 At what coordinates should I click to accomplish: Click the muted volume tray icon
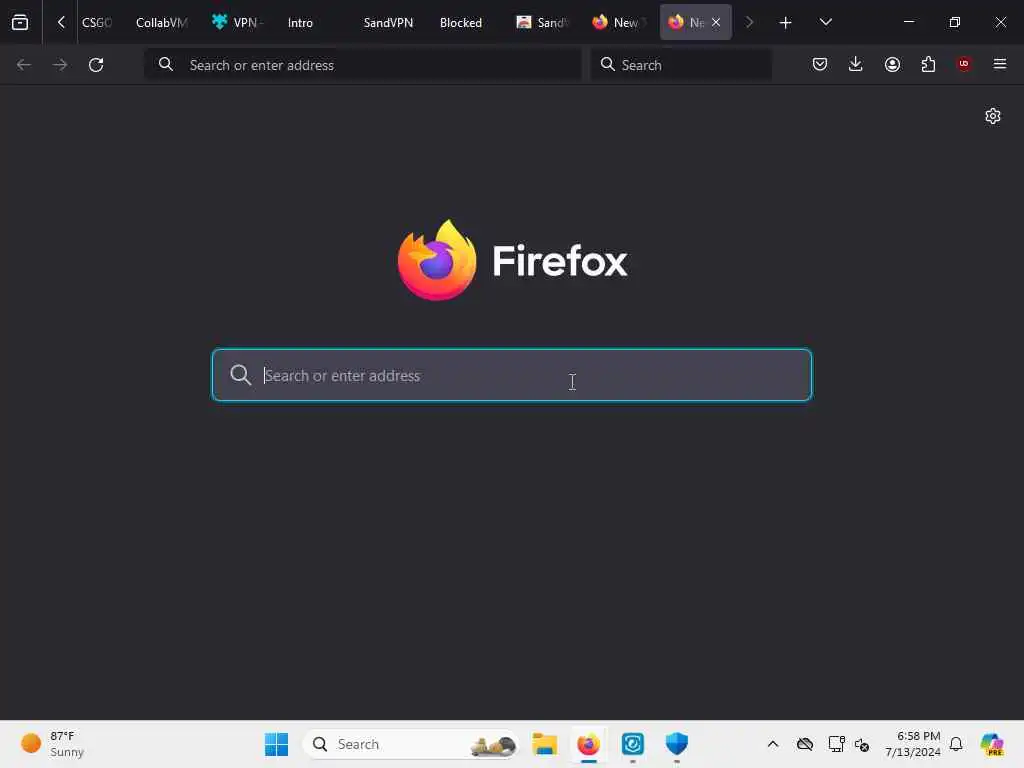click(861, 744)
